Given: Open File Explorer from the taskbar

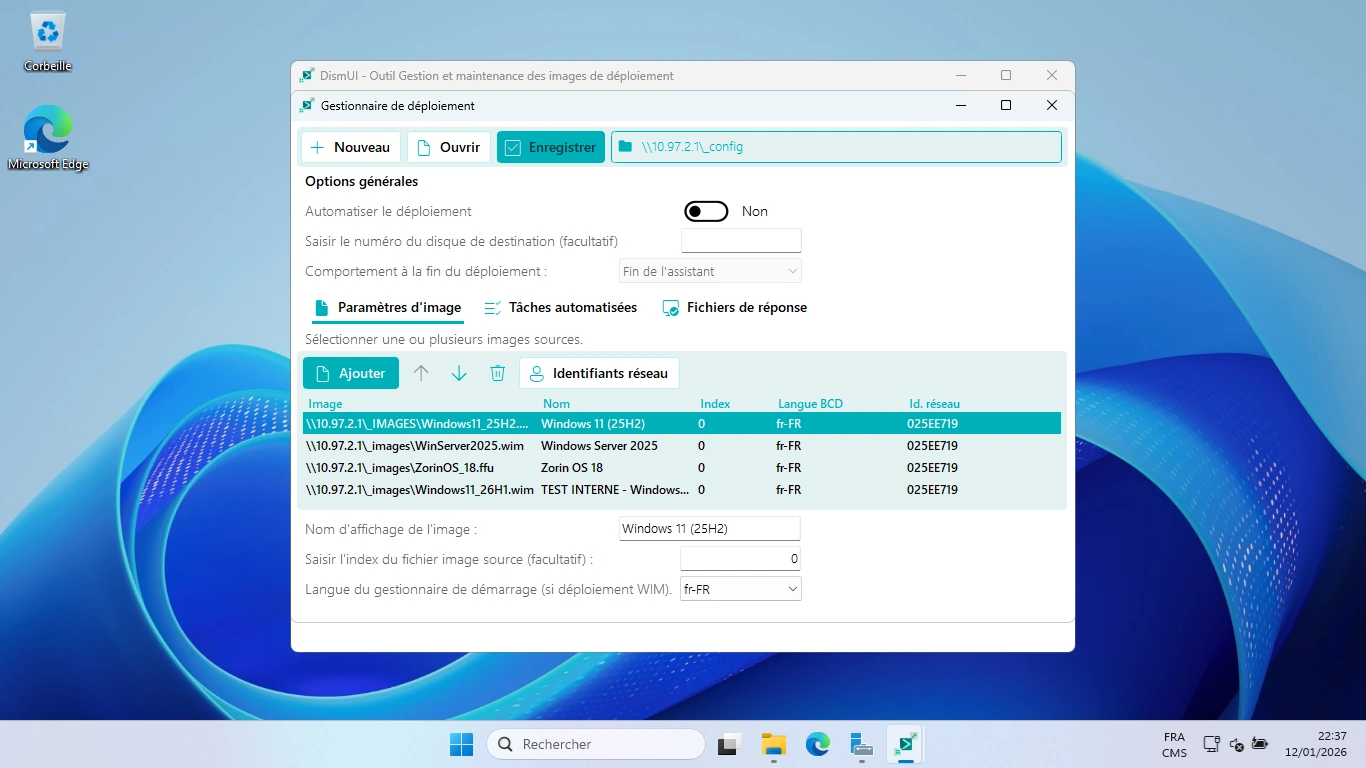Looking at the screenshot, I should (x=773, y=744).
